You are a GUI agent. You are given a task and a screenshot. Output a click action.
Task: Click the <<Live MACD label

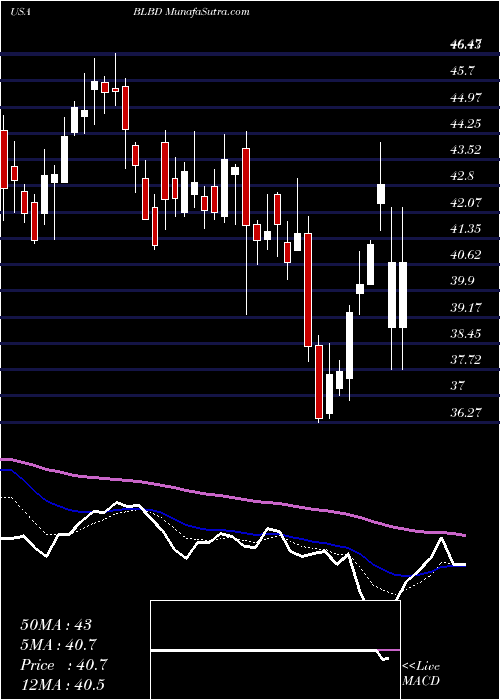[421, 674]
